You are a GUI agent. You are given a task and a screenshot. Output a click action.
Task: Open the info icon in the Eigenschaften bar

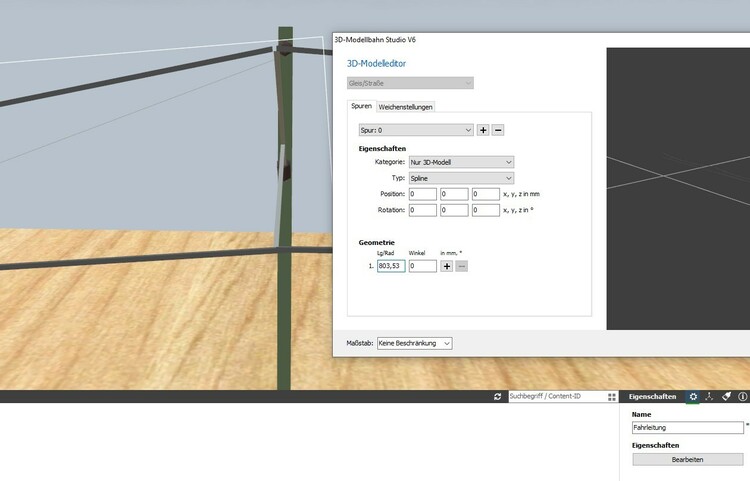[x=742, y=396]
